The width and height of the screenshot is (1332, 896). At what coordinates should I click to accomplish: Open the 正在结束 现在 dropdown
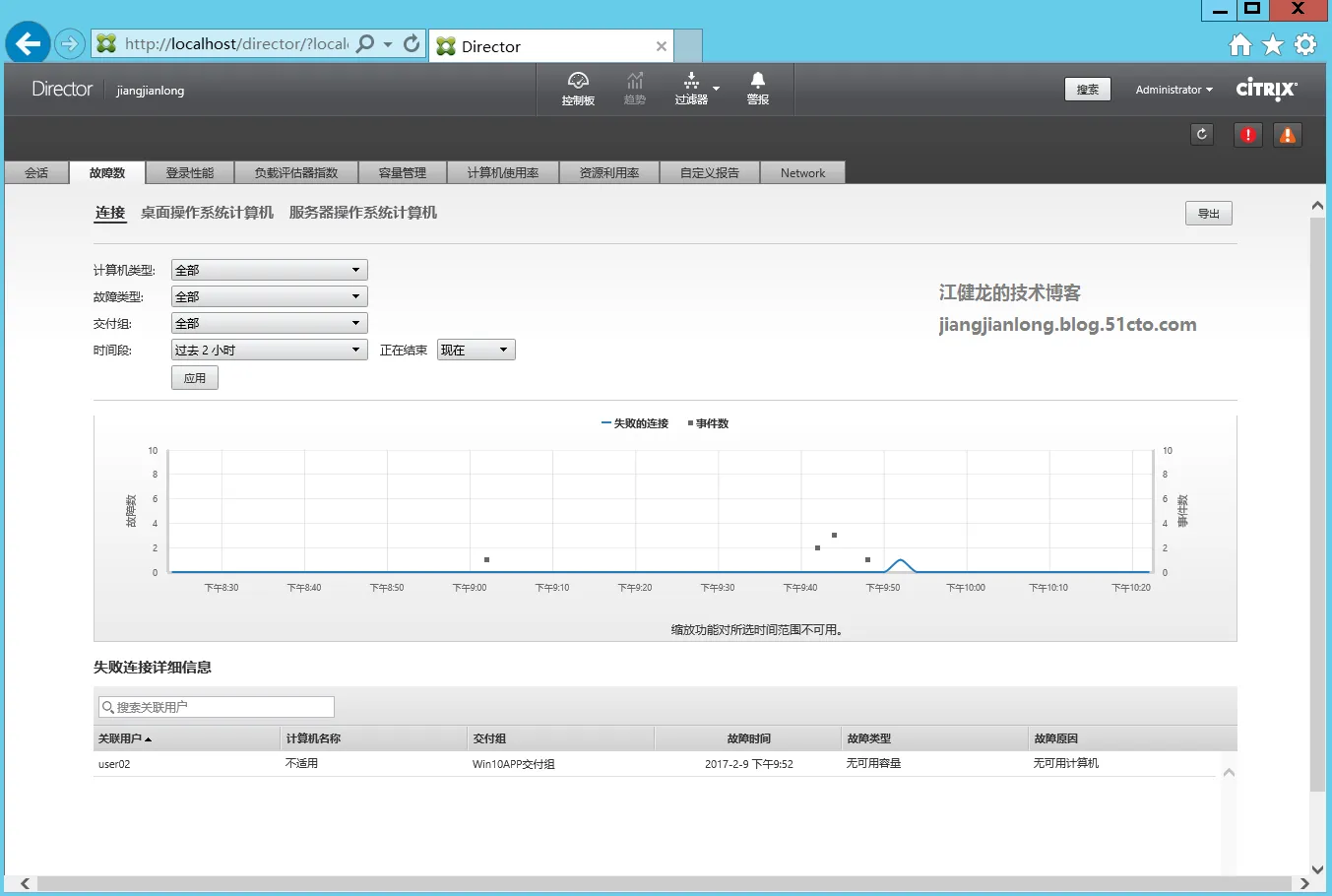(x=476, y=350)
